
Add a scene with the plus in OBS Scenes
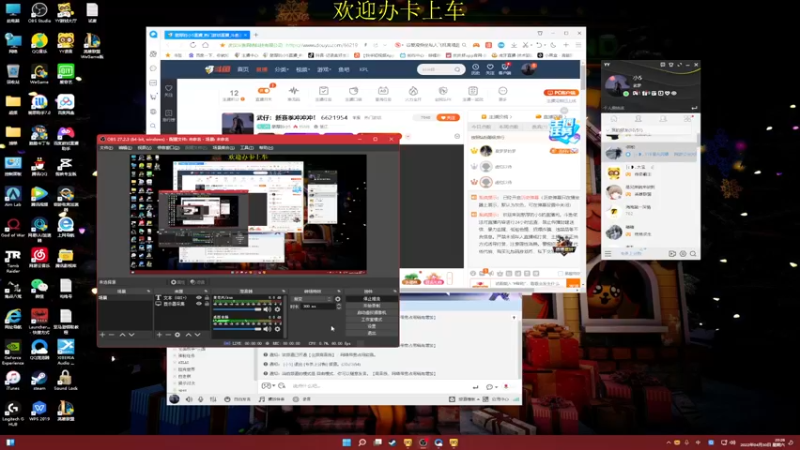[103, 335]
